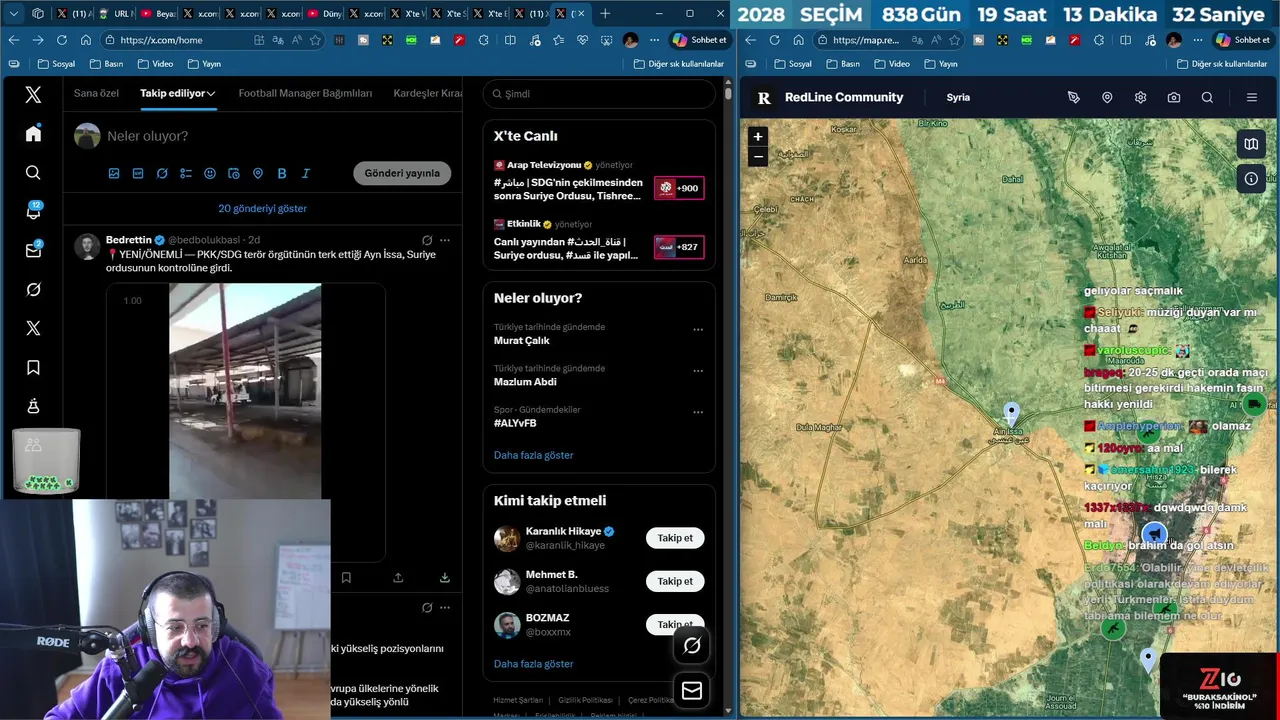Open more options on Bedrettin's post
The image size is (1280, 720).
point(445,240)
